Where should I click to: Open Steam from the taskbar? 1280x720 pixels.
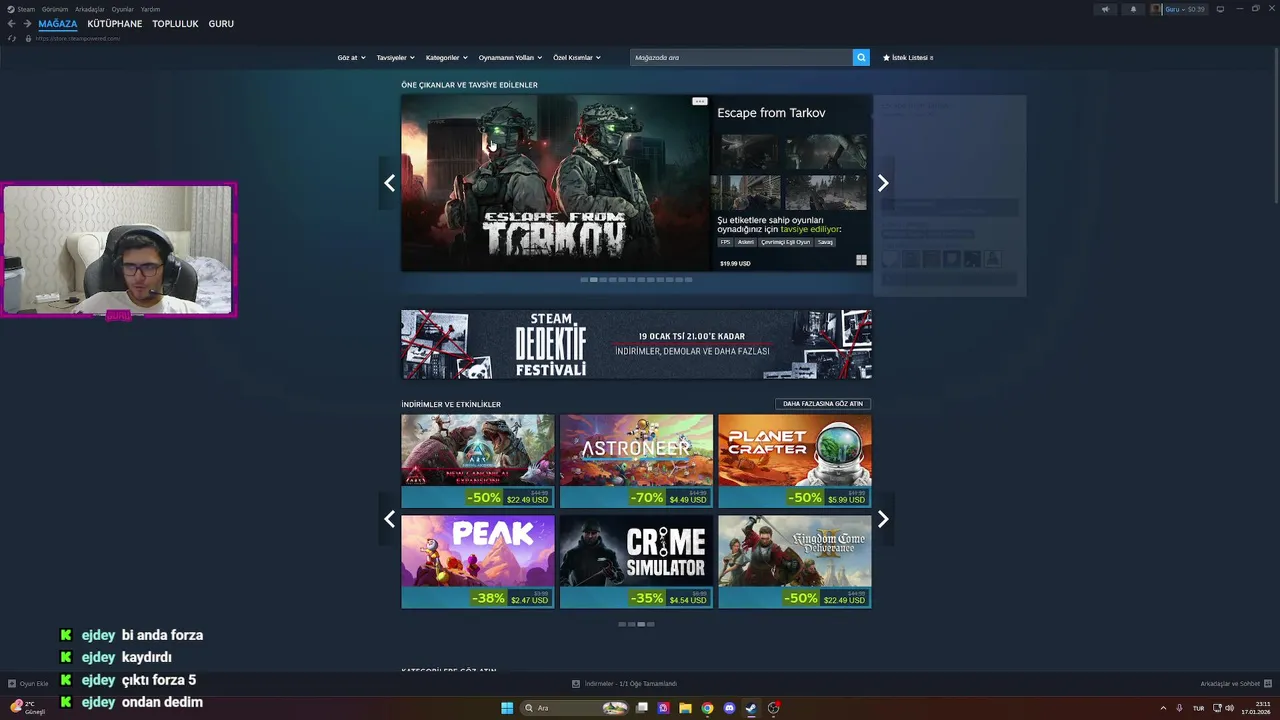[751, 708]
